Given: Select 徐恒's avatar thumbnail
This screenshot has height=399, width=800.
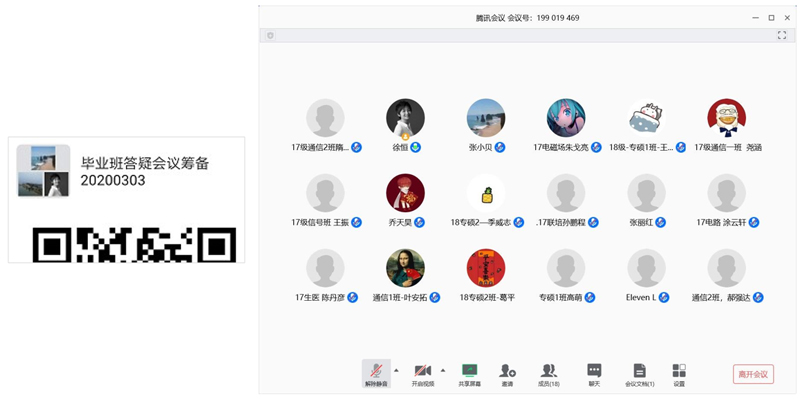Looking at the screenshot, I should pyautogui.click(x=405, y=118).
